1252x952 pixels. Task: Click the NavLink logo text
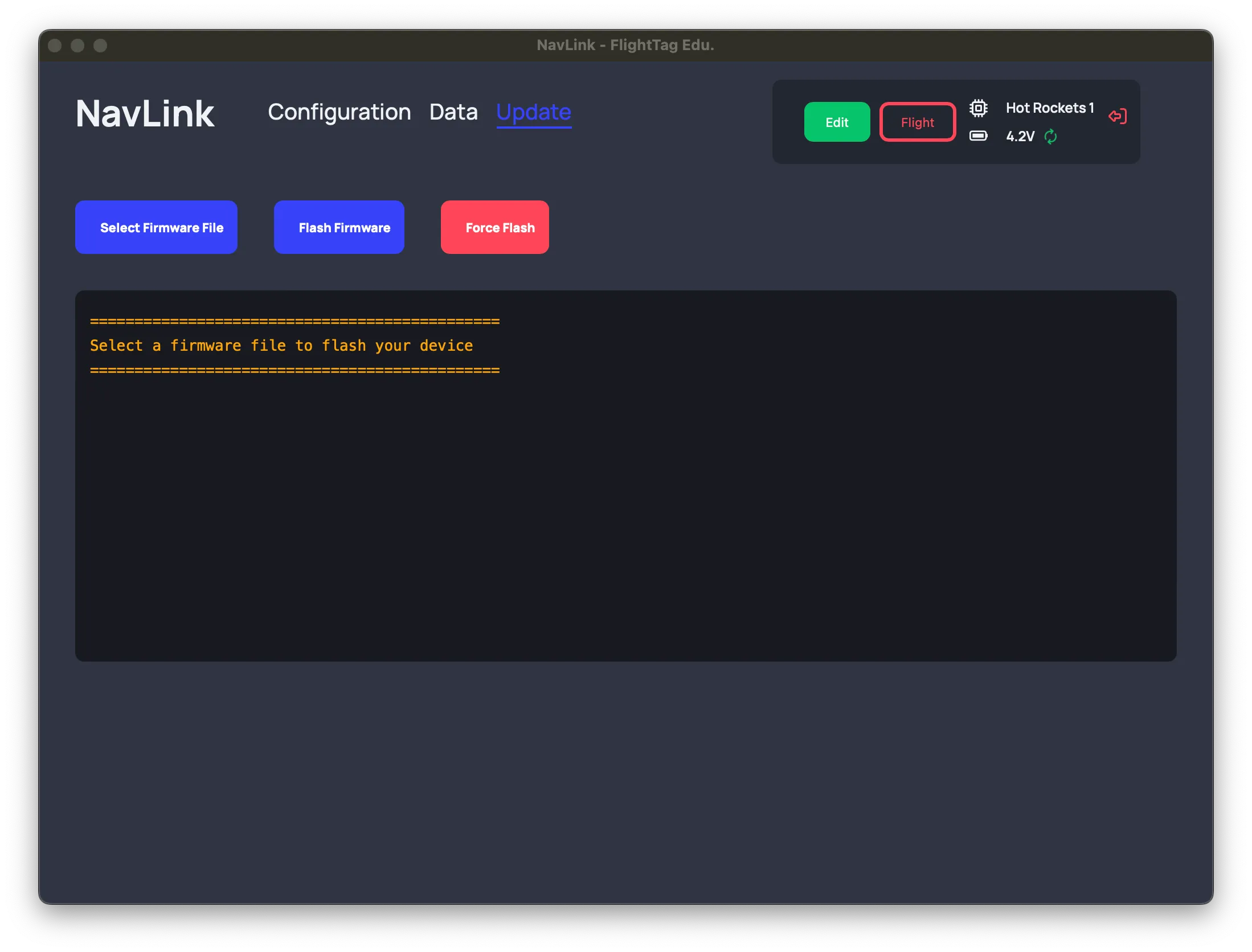click(145, 113)
